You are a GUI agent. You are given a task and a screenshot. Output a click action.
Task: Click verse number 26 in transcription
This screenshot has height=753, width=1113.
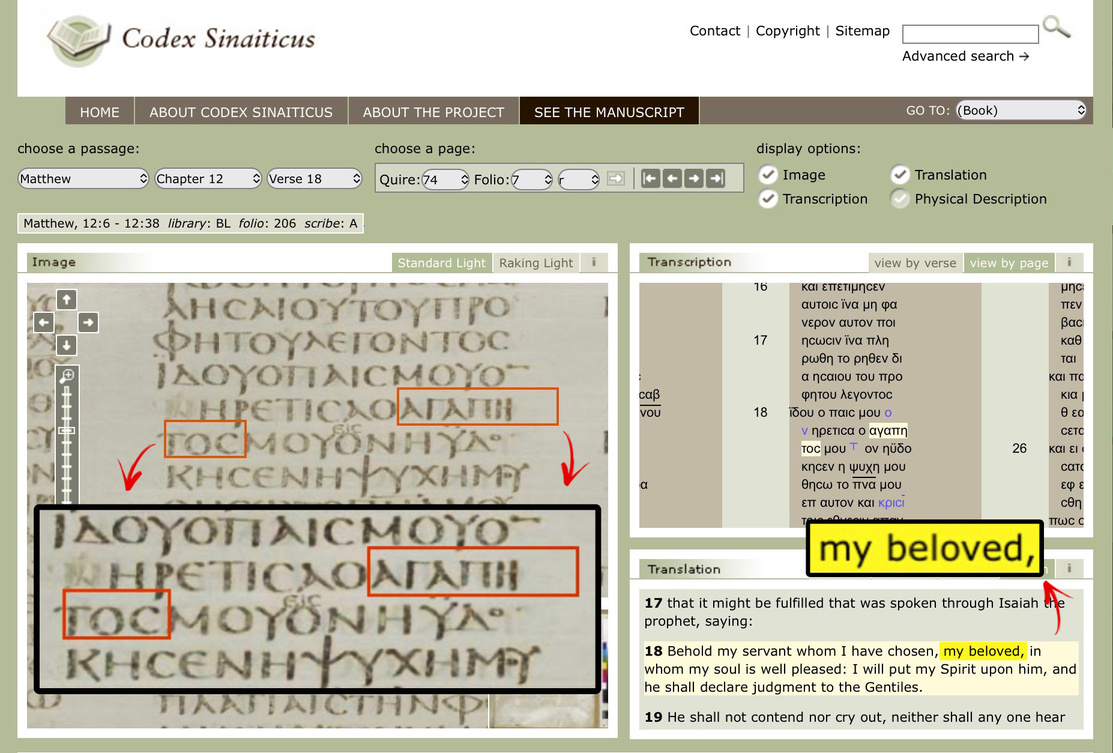pyautogui.click(x=1019, y=449)
